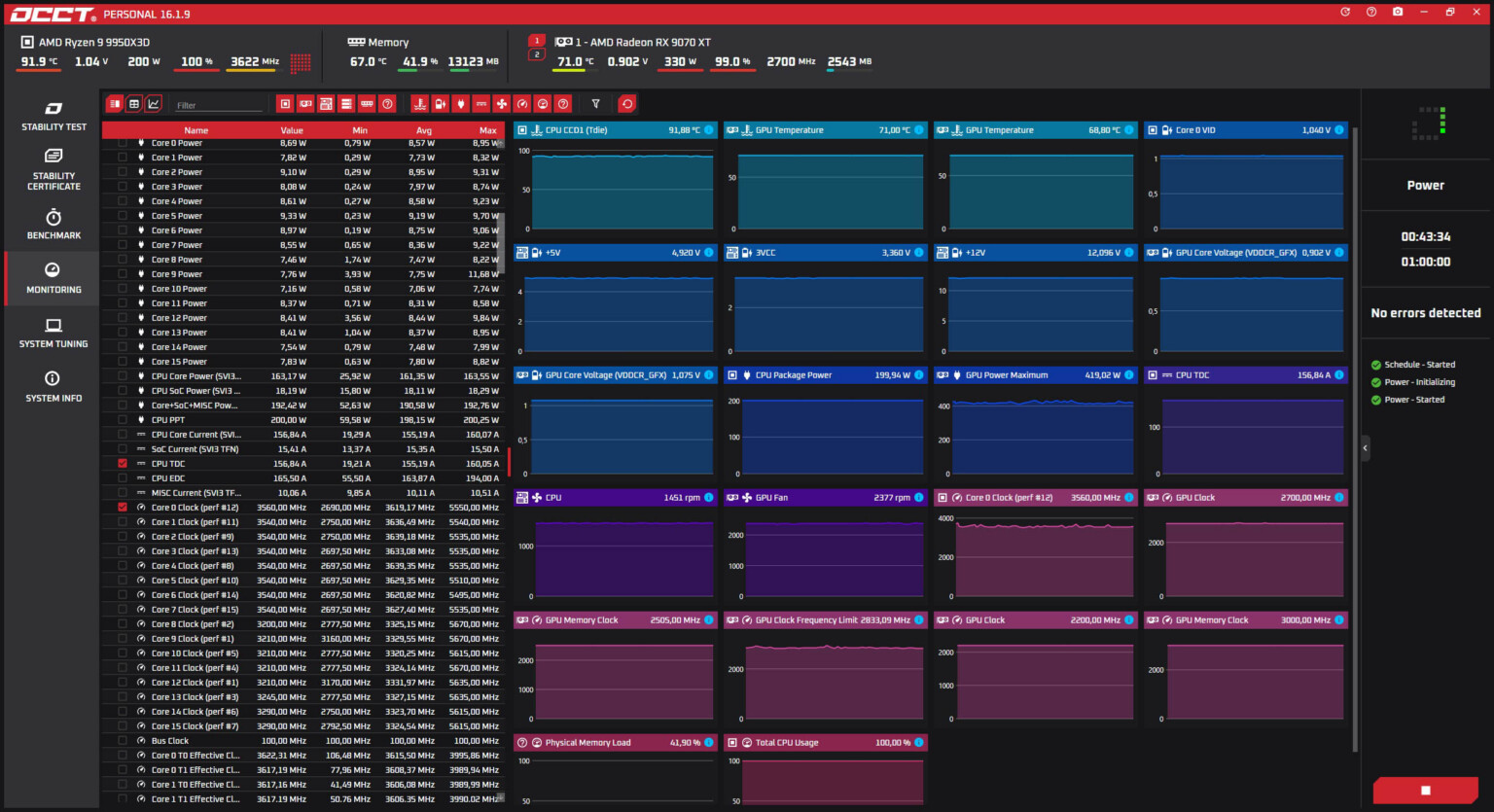Check the Core 0 Power checkbox

123,143
